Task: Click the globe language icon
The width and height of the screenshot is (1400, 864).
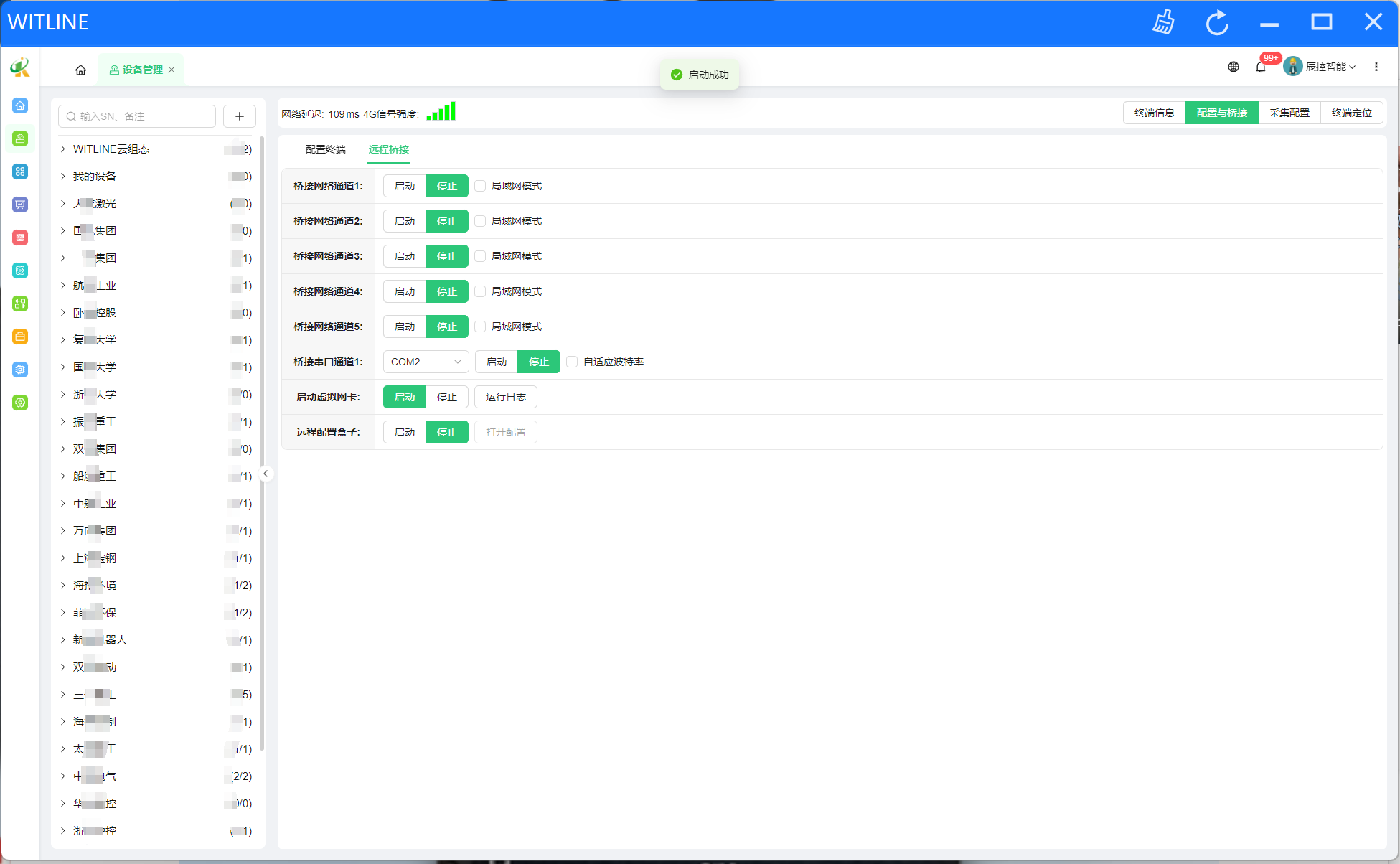Action: [x=1233, y=67]
